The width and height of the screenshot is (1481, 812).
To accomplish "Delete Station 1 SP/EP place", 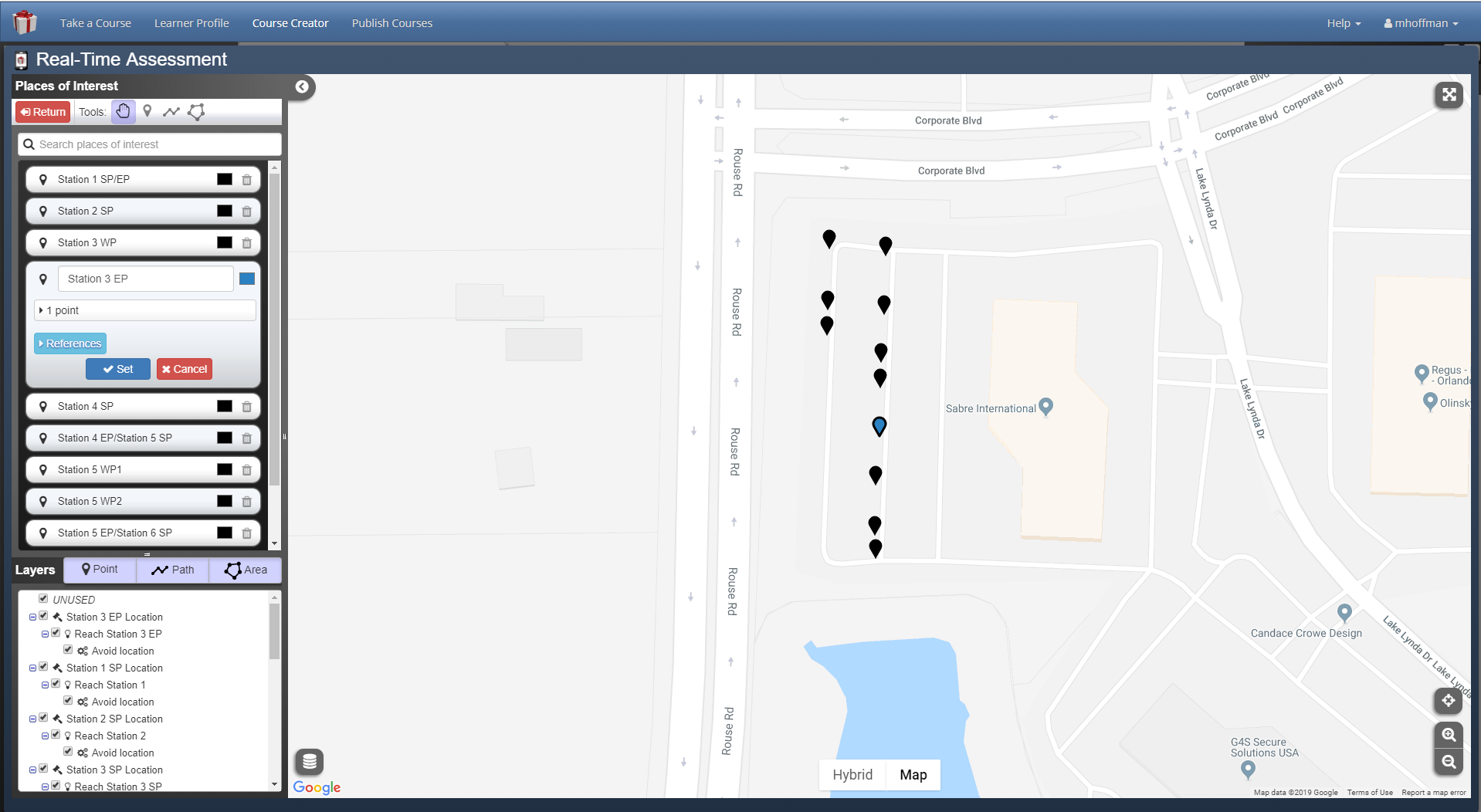I will click(x=247, y=180).
